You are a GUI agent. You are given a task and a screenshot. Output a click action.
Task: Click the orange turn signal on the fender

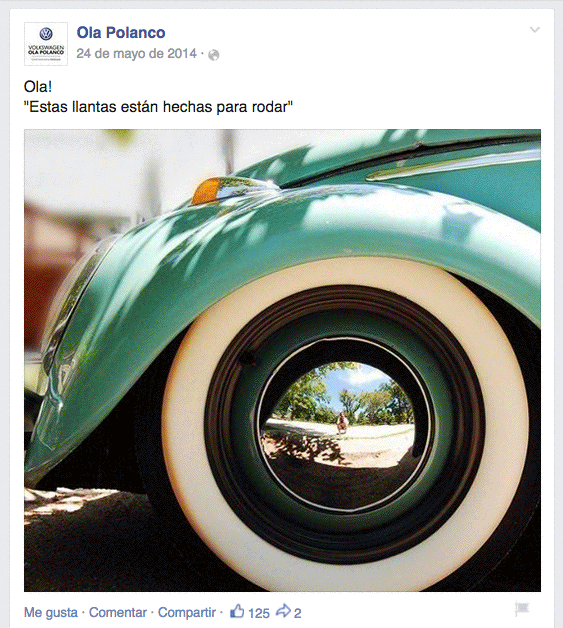[x=208, y=190]
